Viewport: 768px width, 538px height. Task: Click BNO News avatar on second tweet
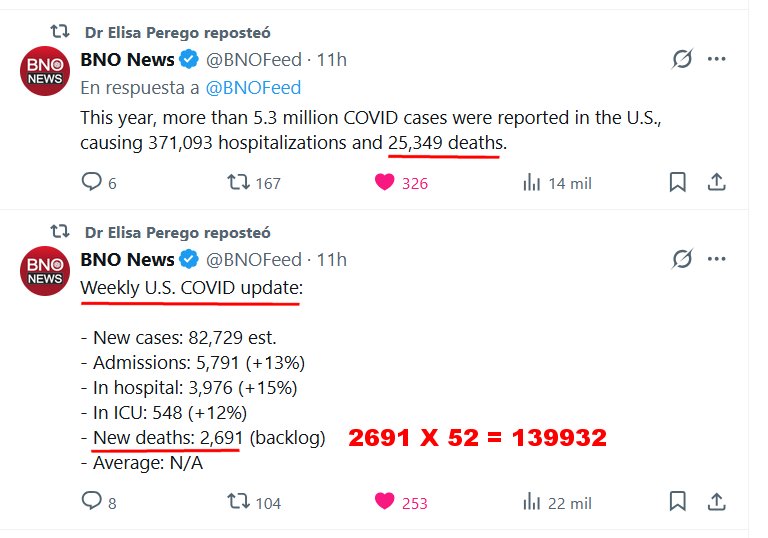[45, 270]
